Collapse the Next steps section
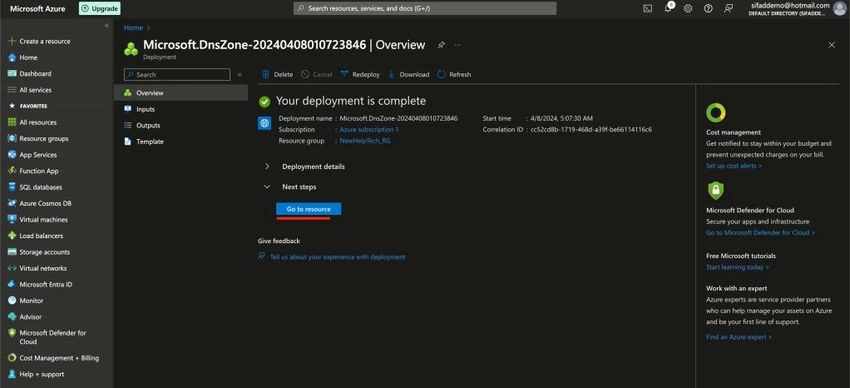 290,186
